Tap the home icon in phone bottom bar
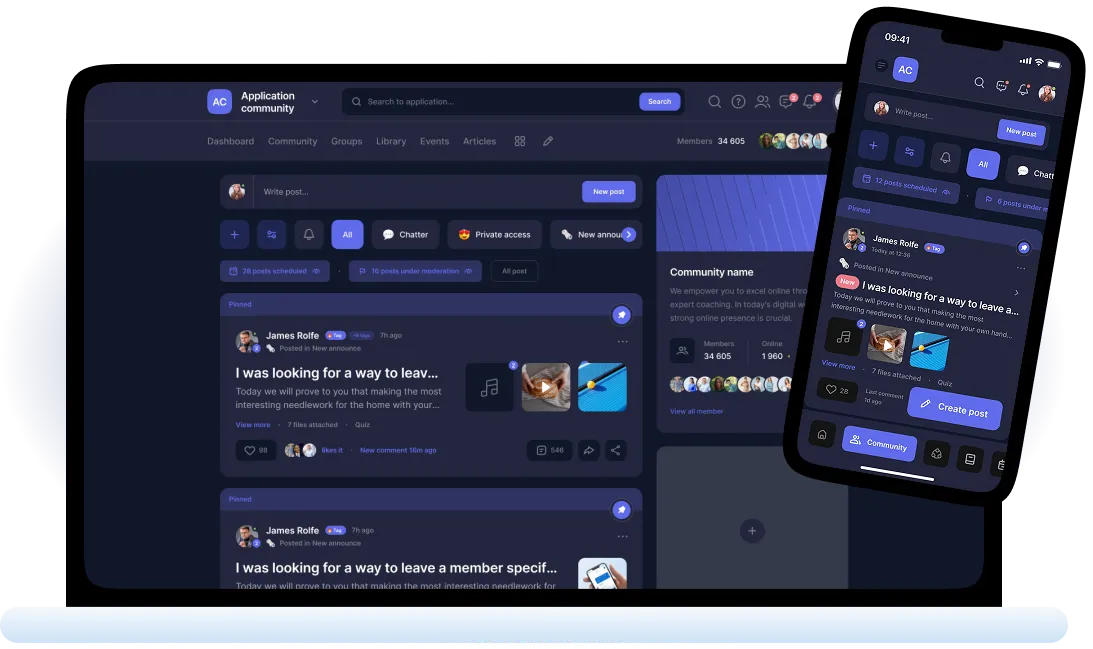1093x649 pixels. 821,434
